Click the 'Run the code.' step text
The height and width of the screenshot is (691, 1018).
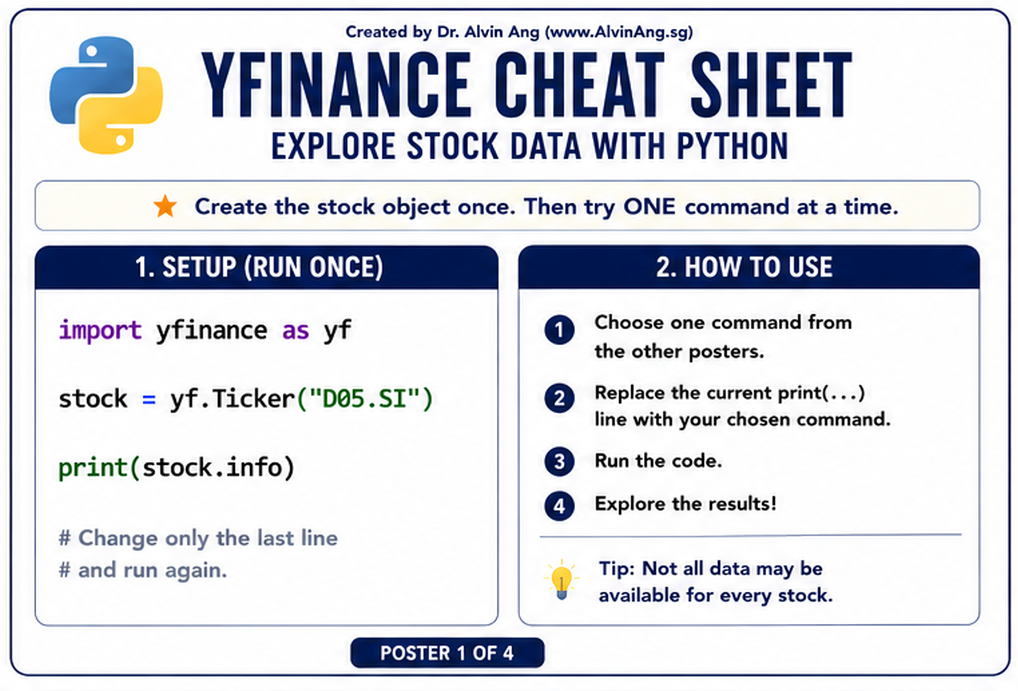click(x=658, y=460)
